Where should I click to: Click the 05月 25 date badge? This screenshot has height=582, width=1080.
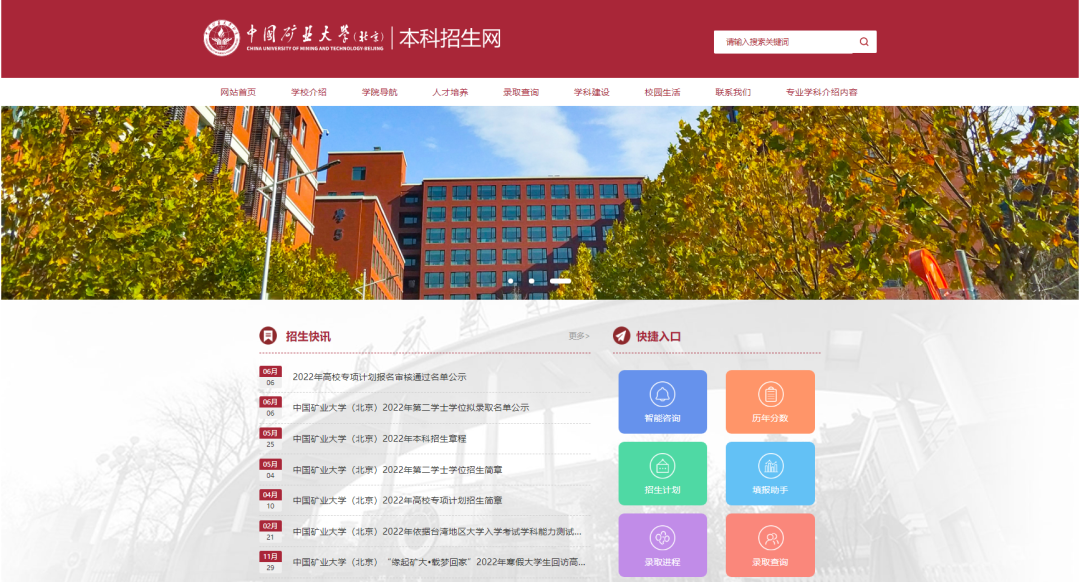(x=270, y=439)
